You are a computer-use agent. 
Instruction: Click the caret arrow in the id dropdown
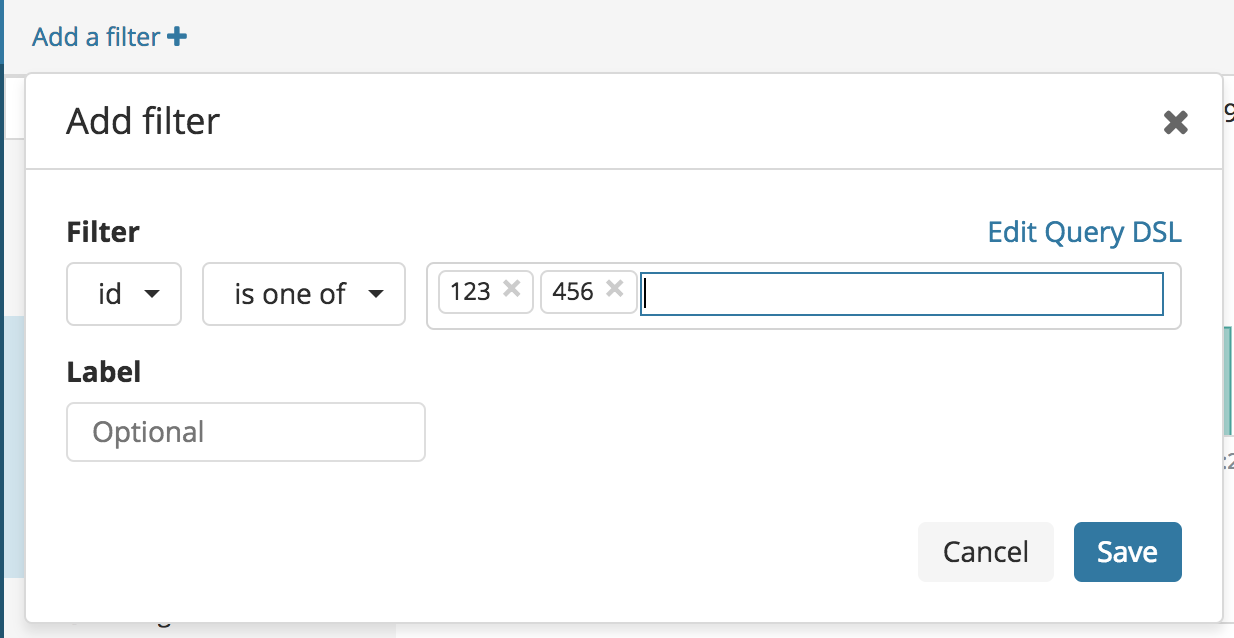coord(152,294)
